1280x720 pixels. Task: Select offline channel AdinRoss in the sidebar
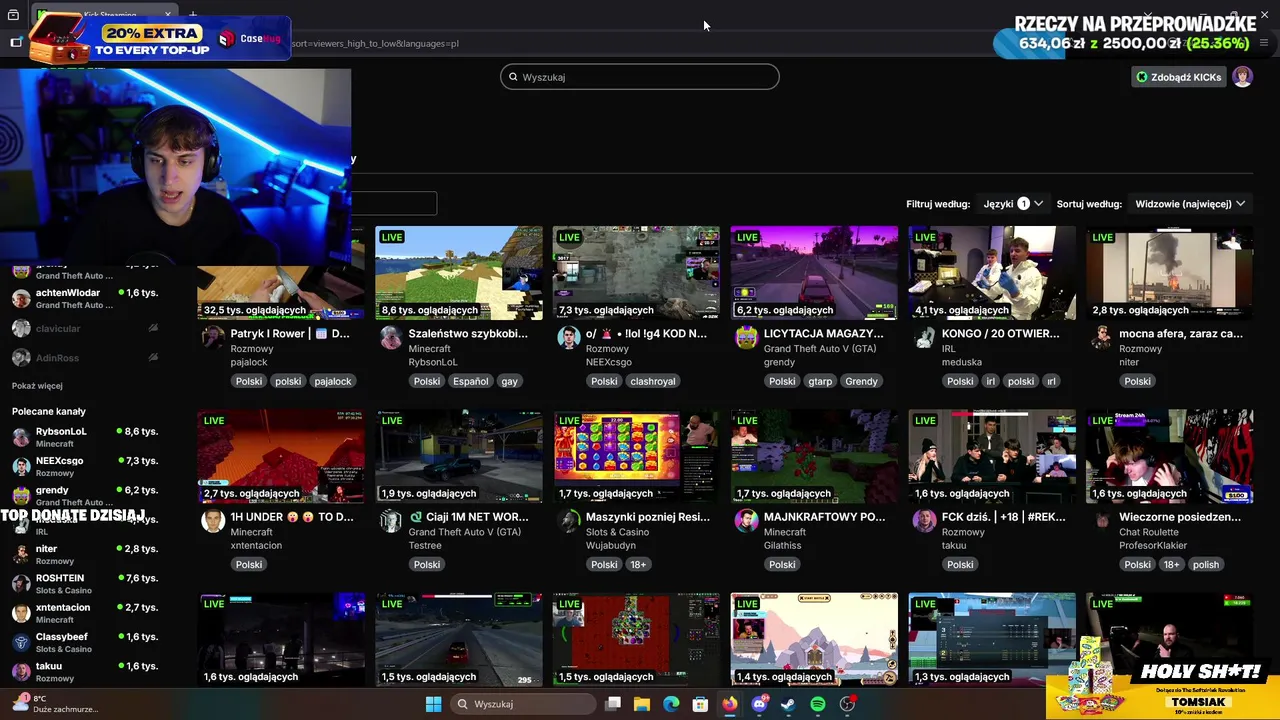pos(85,357)
